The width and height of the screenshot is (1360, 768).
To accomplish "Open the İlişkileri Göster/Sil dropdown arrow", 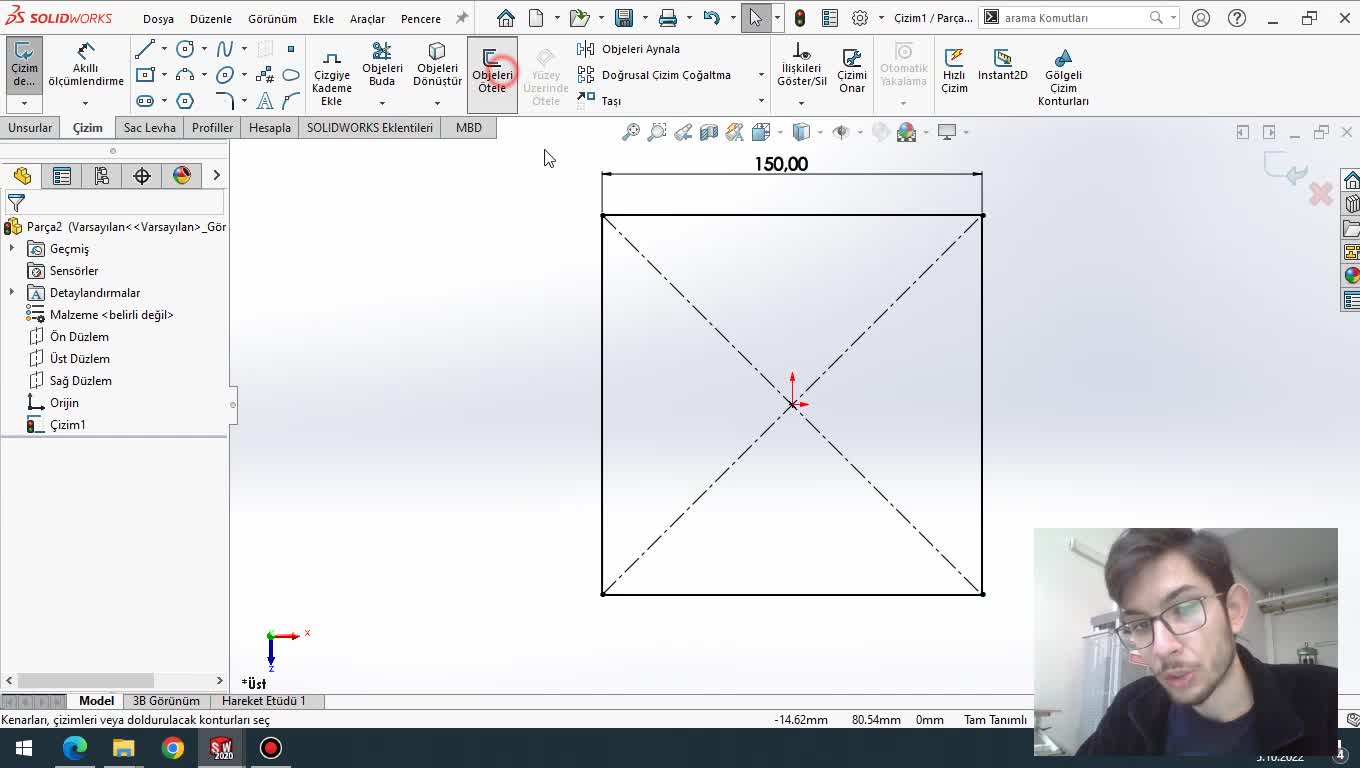I will [x=801, y=103].
